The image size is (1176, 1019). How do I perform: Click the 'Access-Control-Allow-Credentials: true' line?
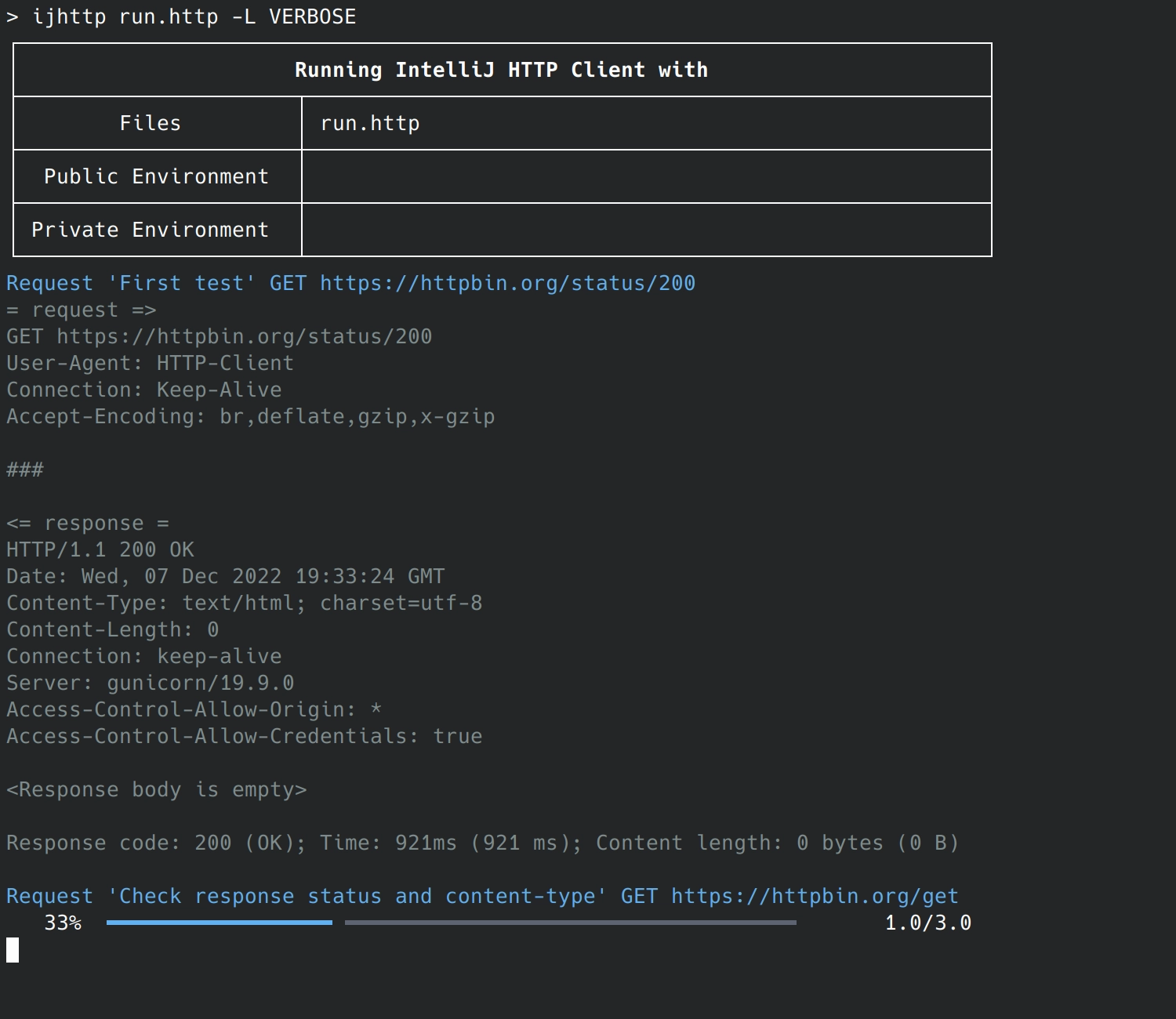coord(245,736)
